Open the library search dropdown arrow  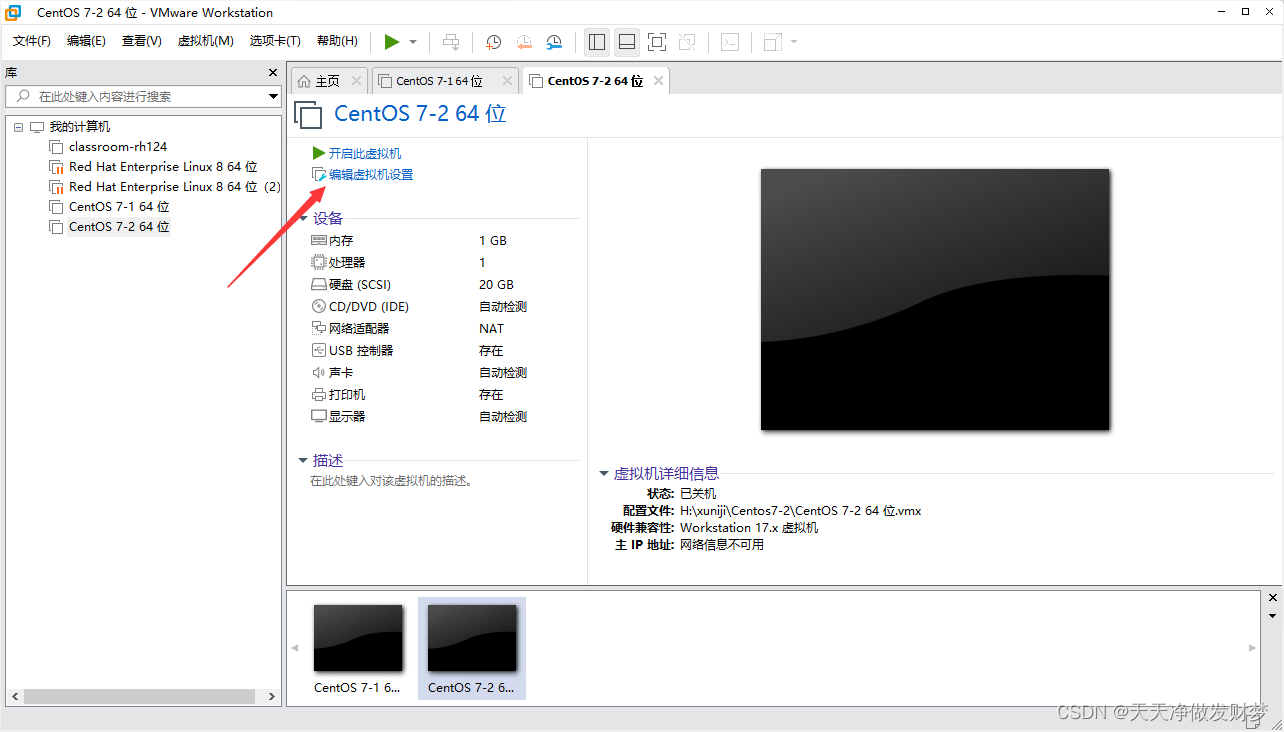(274, 96)
